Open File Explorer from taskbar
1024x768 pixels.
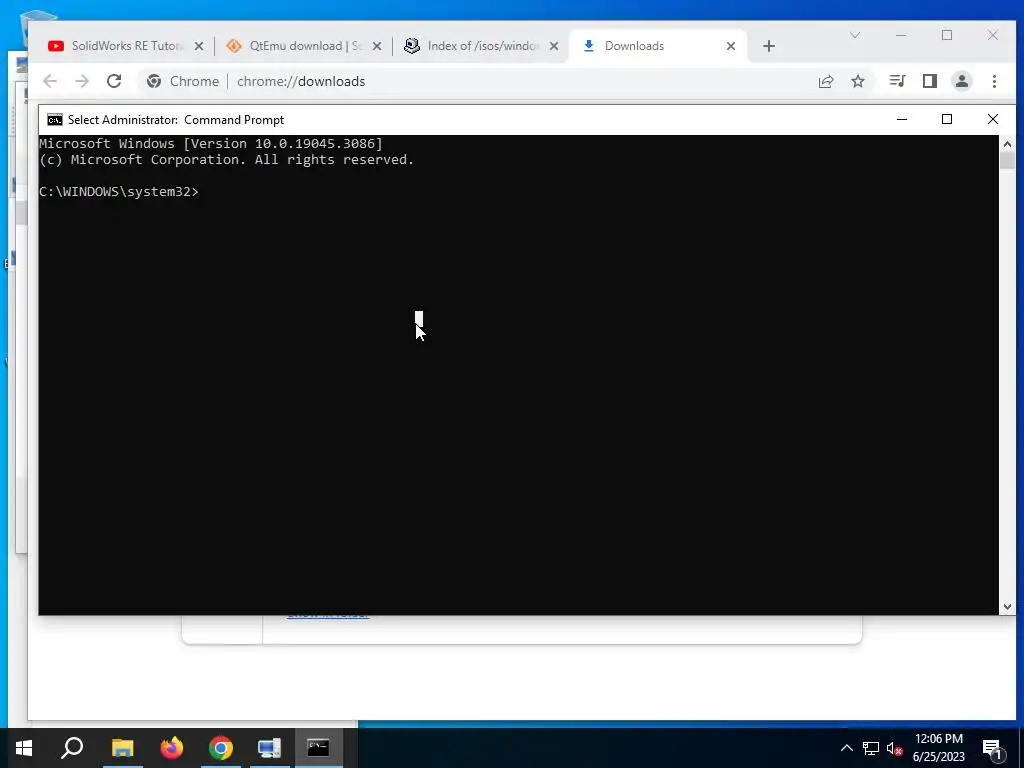[122, 748]
